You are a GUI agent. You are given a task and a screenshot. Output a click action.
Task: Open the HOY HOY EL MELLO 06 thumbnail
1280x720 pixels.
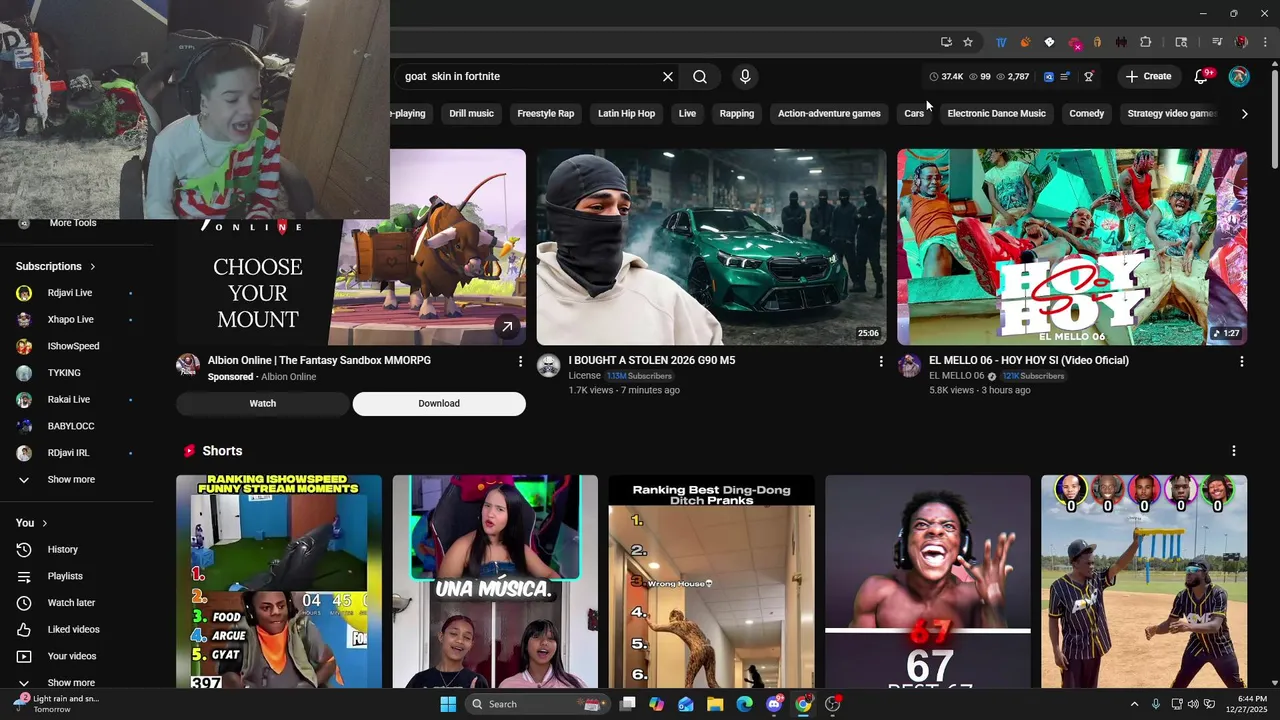(x=1072, y=247)
